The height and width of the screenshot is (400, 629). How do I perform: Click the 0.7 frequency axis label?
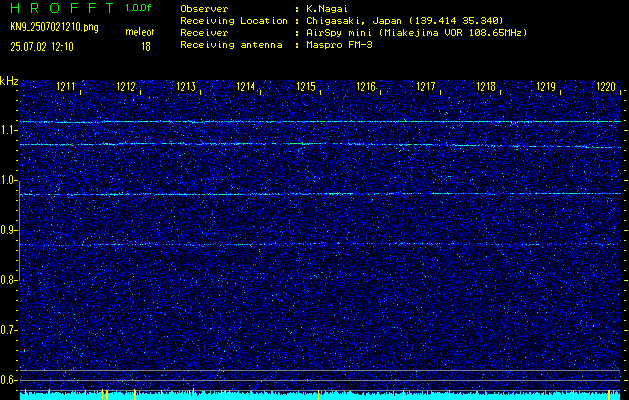click(x=7, y=330)
